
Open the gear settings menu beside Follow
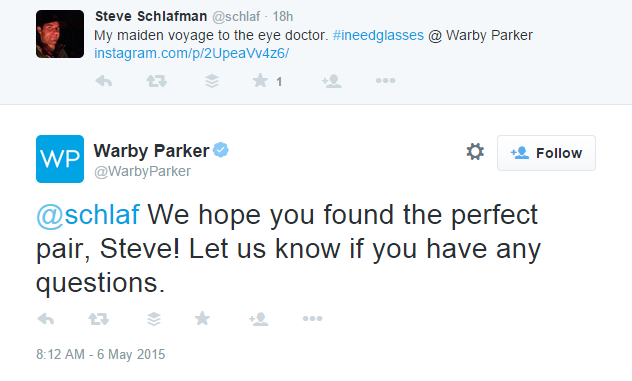click(475, 152)
